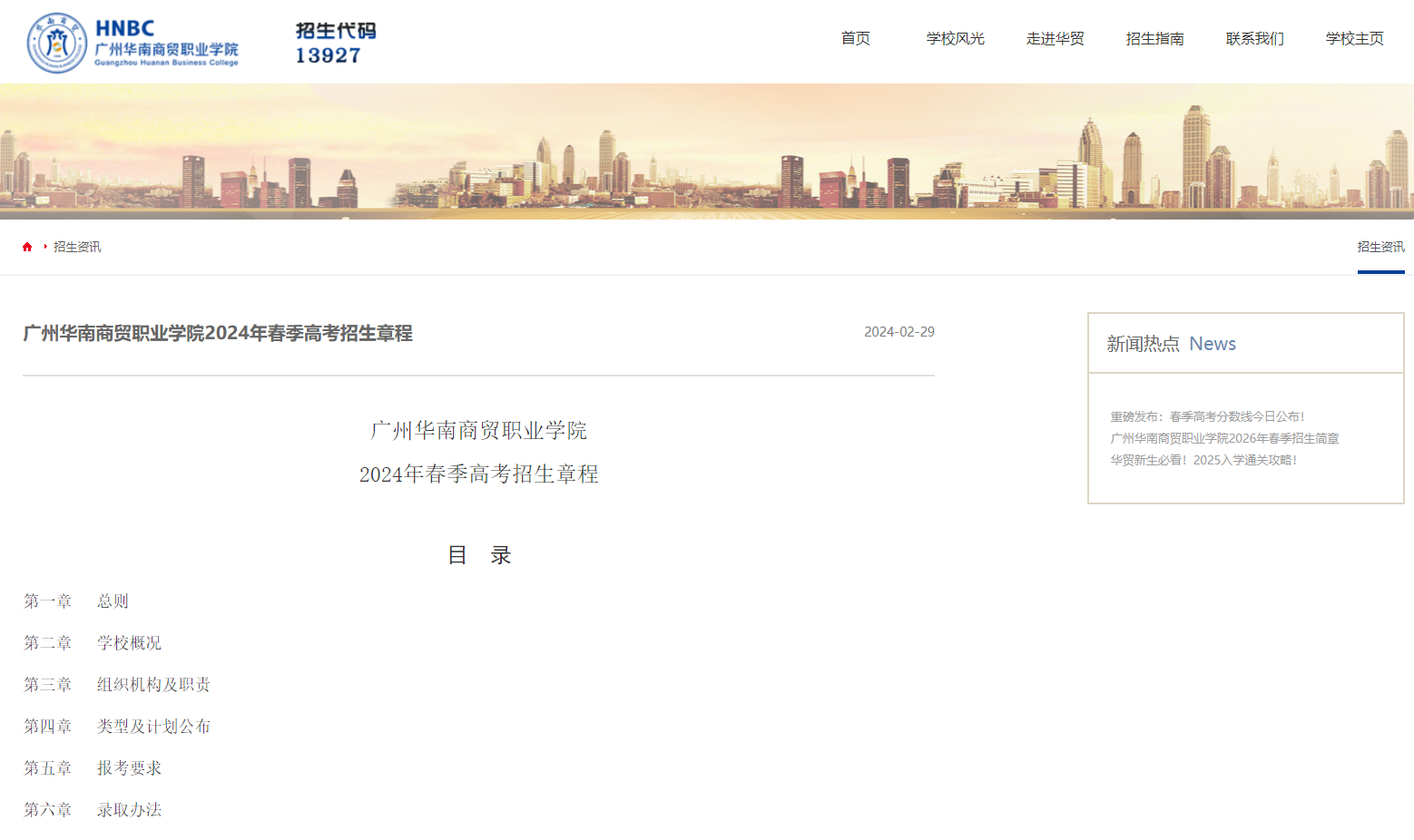The height and width of the screenshot is (840, 1414).
Task: Open the 2026年春季招生简章 news link
Action: pyautogui.click(x=1224, y=437)
